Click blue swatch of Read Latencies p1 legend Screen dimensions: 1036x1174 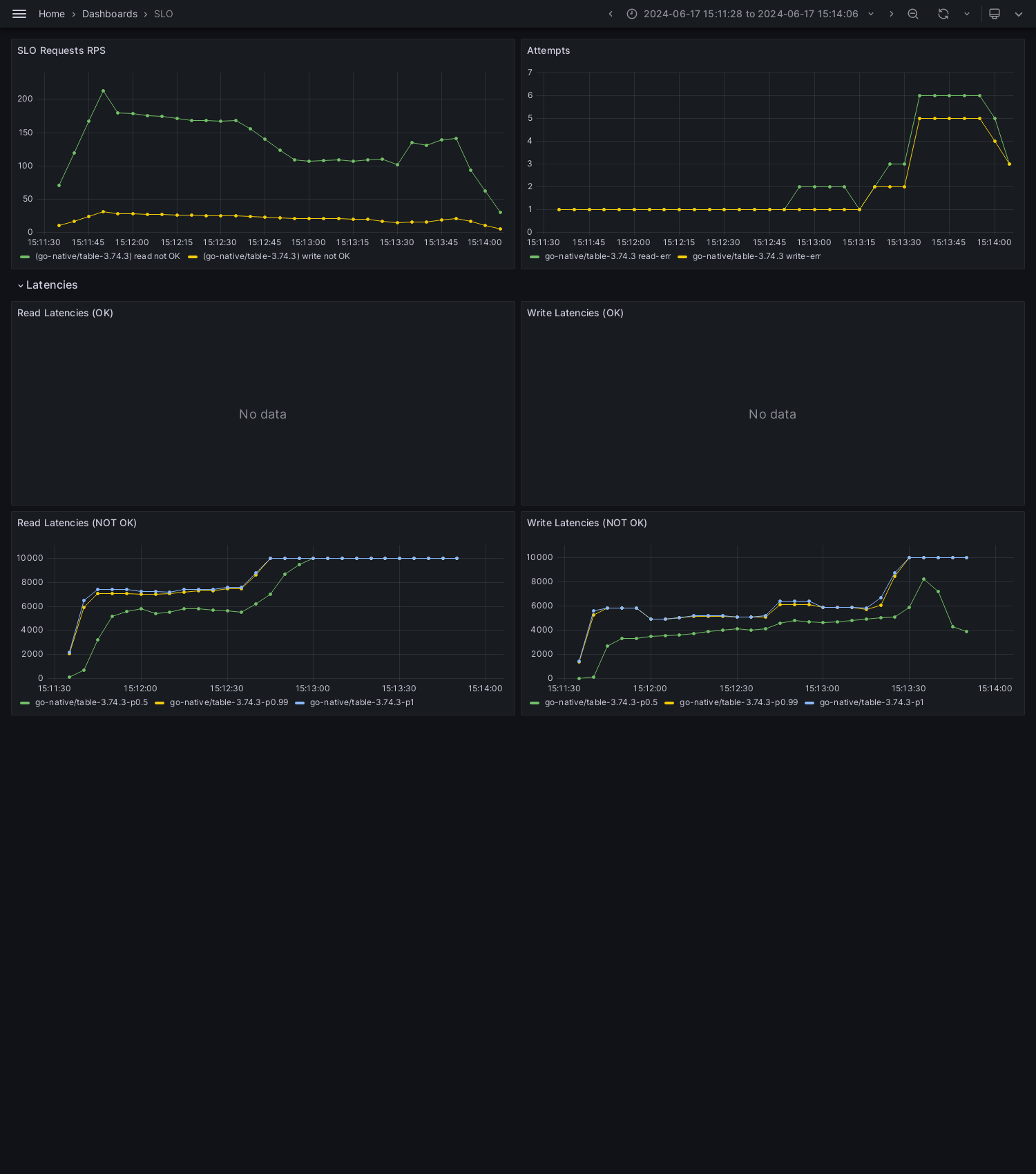pos(300,703)
